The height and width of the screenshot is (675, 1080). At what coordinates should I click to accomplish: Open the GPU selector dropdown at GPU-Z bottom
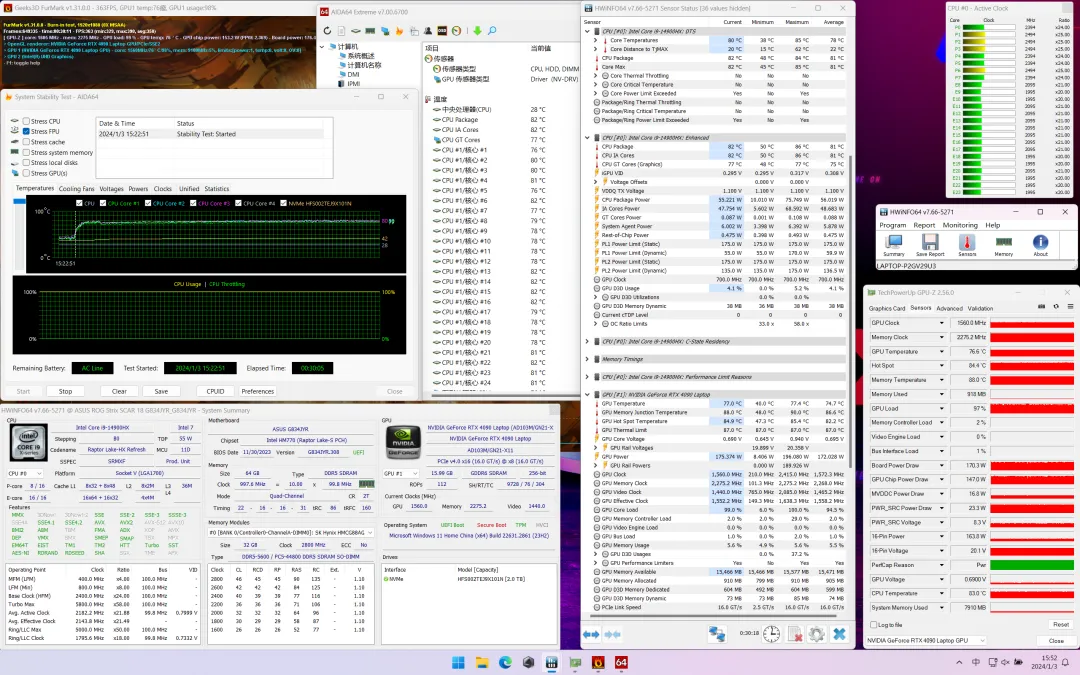pos(926,641)
